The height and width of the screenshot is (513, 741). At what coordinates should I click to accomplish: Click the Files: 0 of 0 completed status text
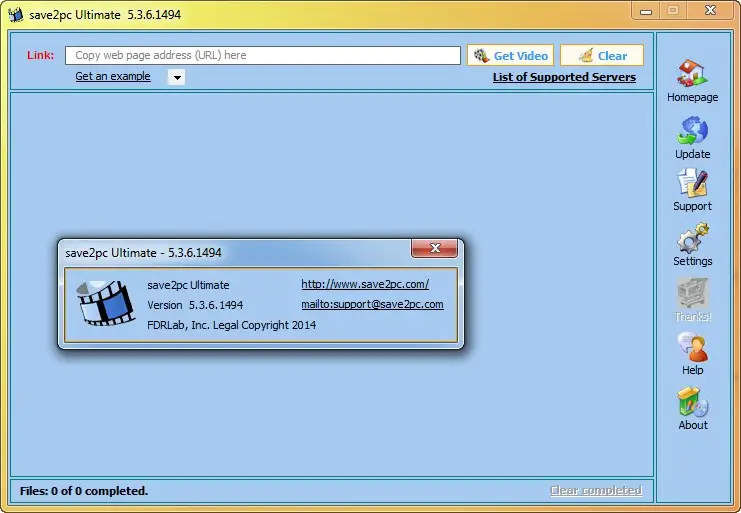coord(84,491)
